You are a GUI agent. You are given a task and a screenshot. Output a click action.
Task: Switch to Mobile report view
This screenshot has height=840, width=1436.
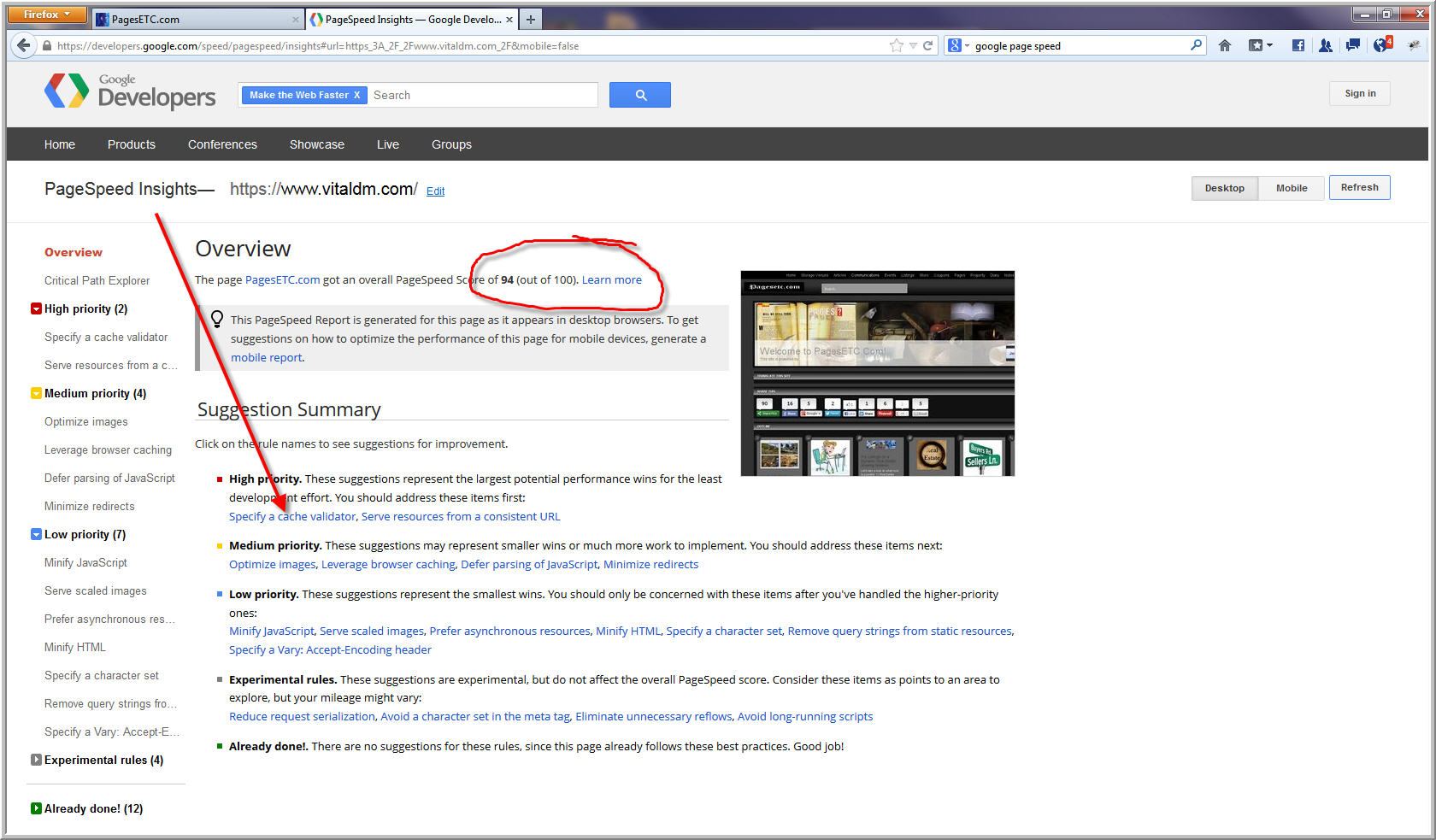tap(1291, 188)
